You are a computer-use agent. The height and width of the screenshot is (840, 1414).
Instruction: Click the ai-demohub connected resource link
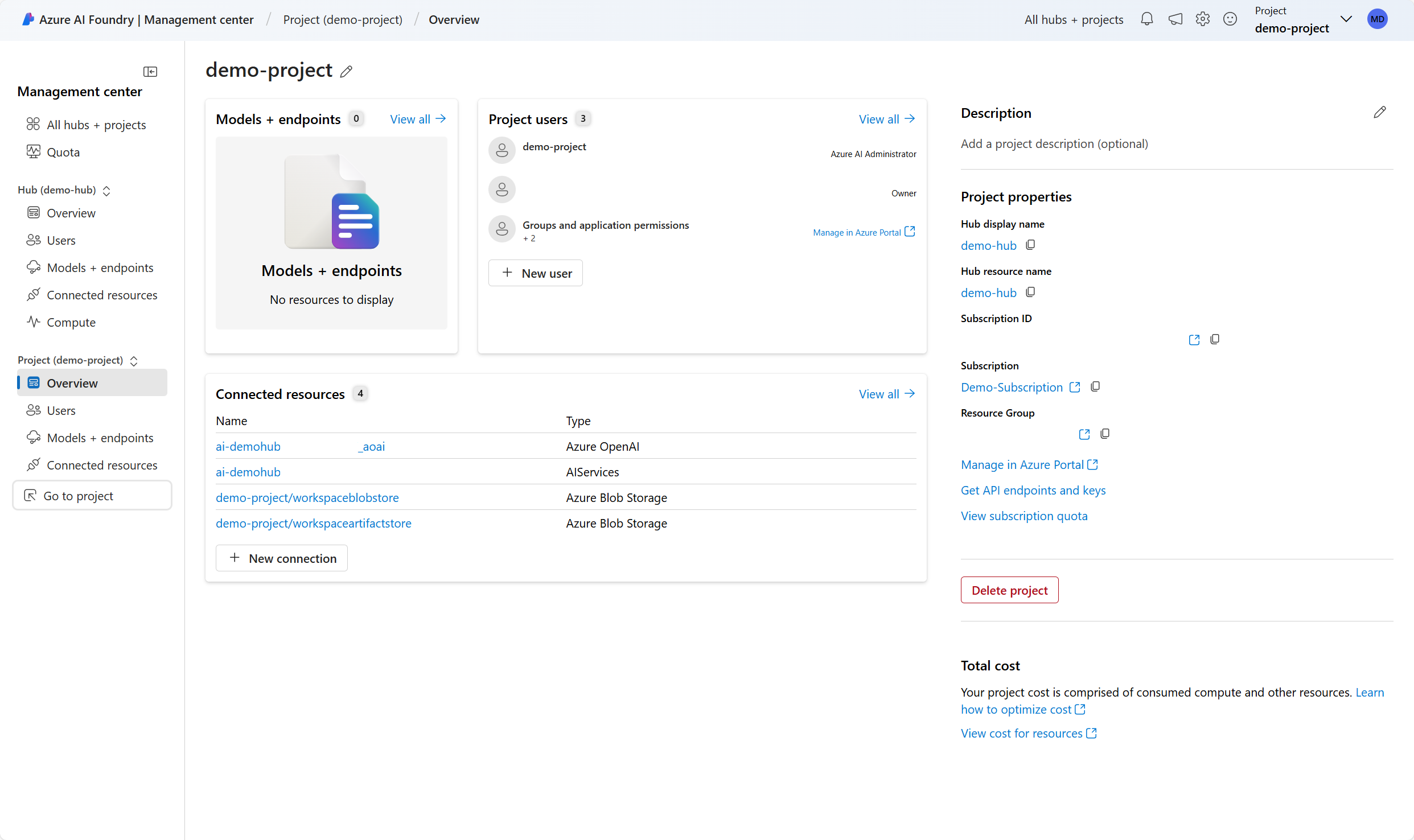(x=248, y=471)
